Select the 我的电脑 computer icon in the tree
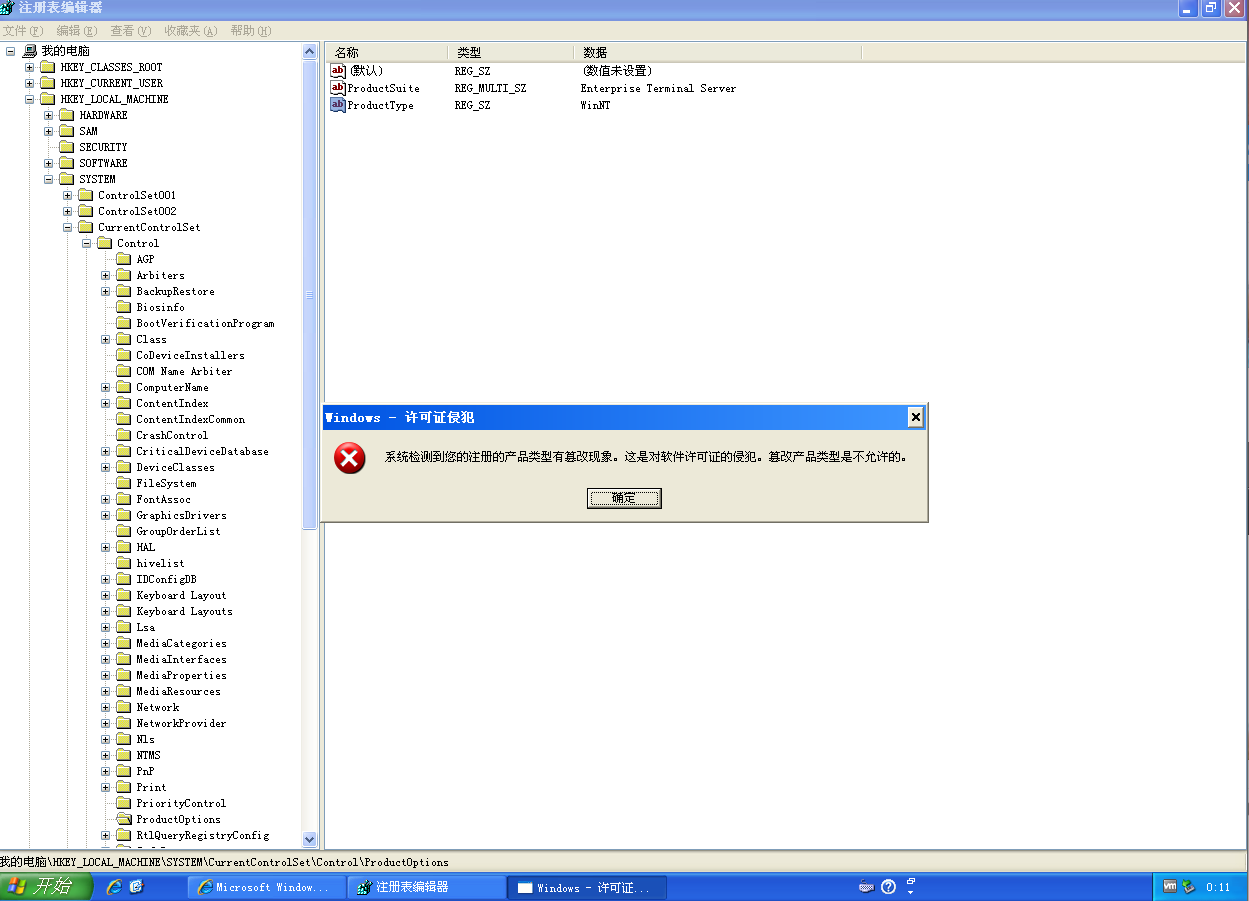The image size is (1249, 901). coord(30,50)
